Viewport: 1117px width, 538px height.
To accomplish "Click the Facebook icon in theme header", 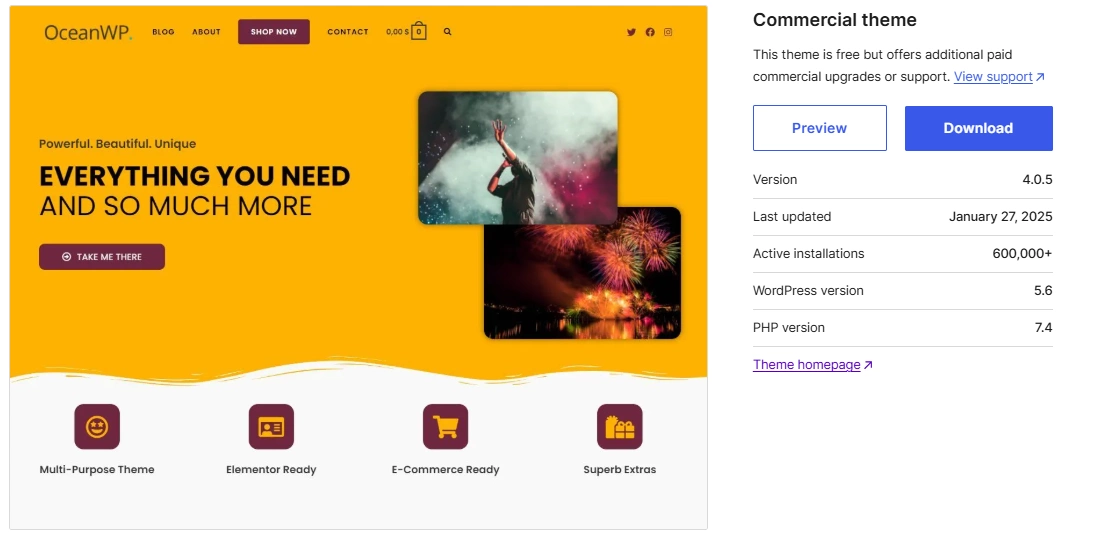I will click(650, 32).
